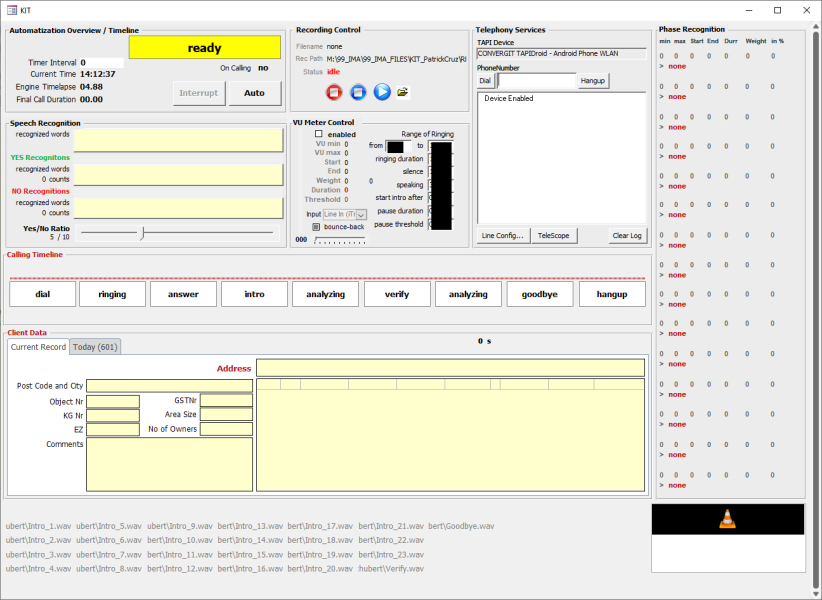Click the Address field in Client Data
Viewport: 822px width, 600px height.
450,368
